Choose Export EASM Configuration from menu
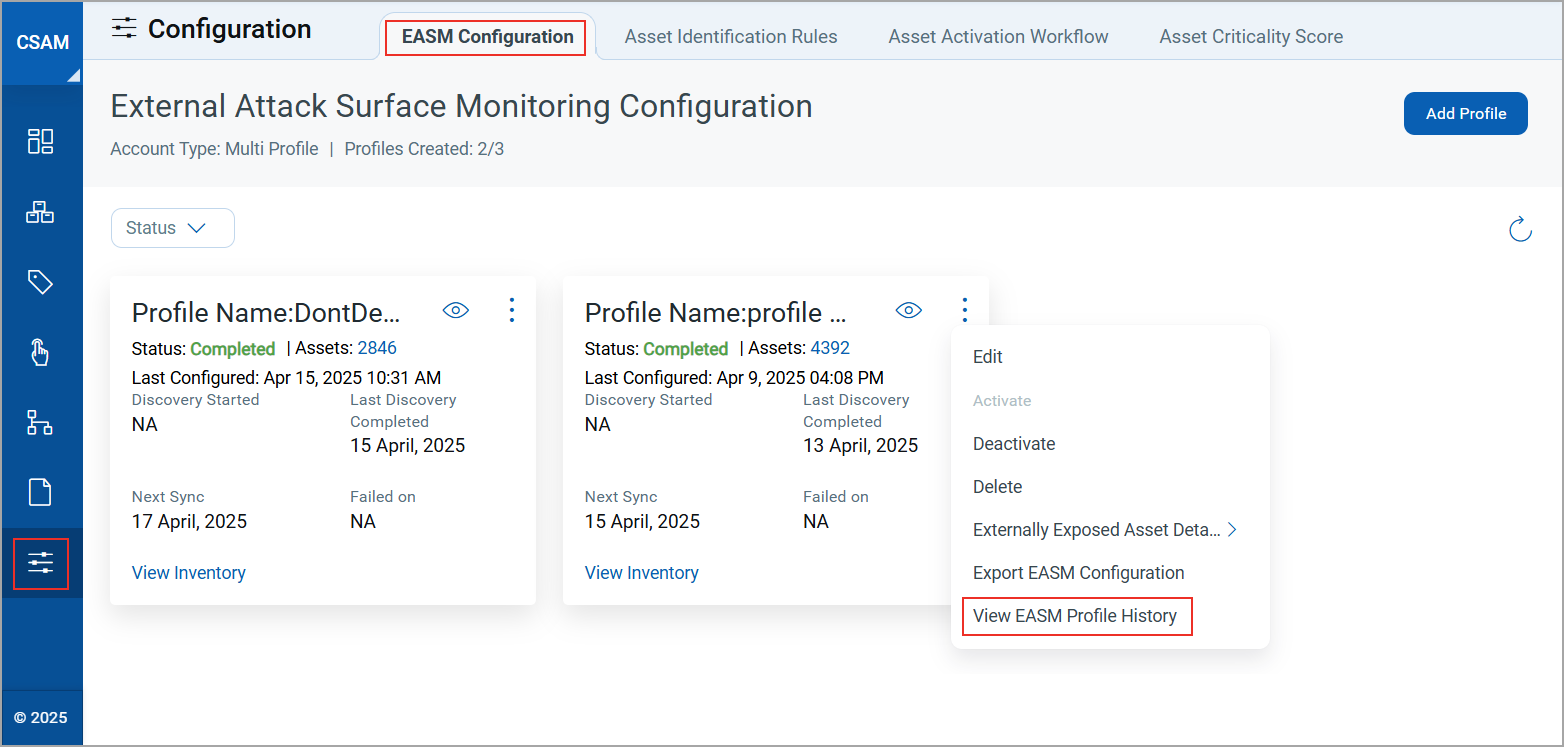1564x747 pixels. (1078, 573)
